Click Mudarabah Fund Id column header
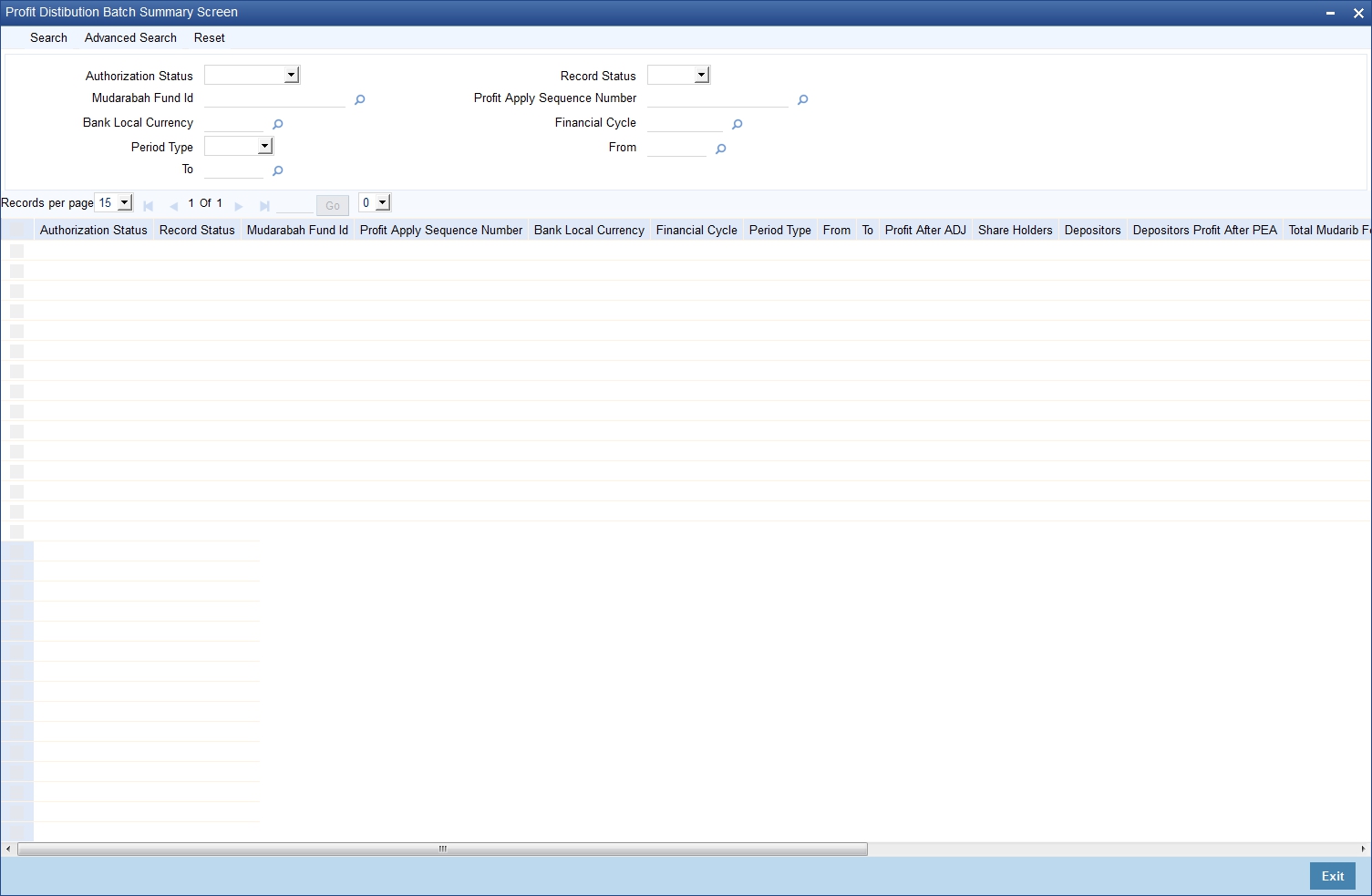Screen dimensions: 1372x896 point(297,230)
